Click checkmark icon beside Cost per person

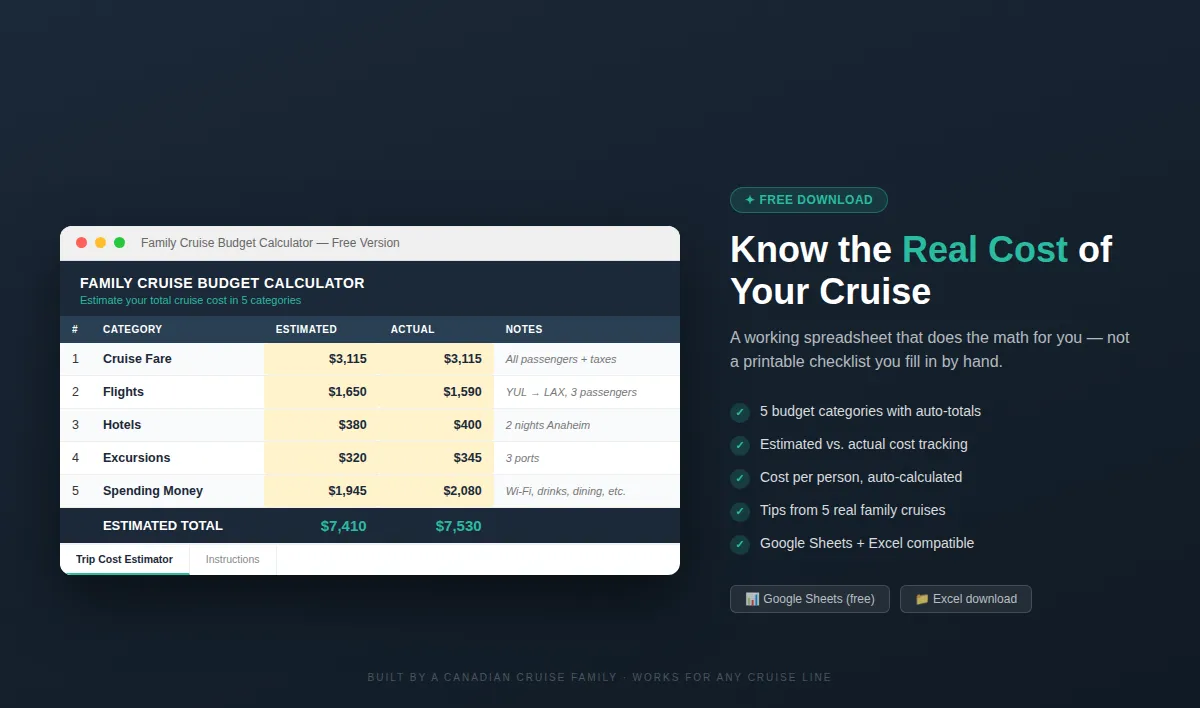[740, 478]
